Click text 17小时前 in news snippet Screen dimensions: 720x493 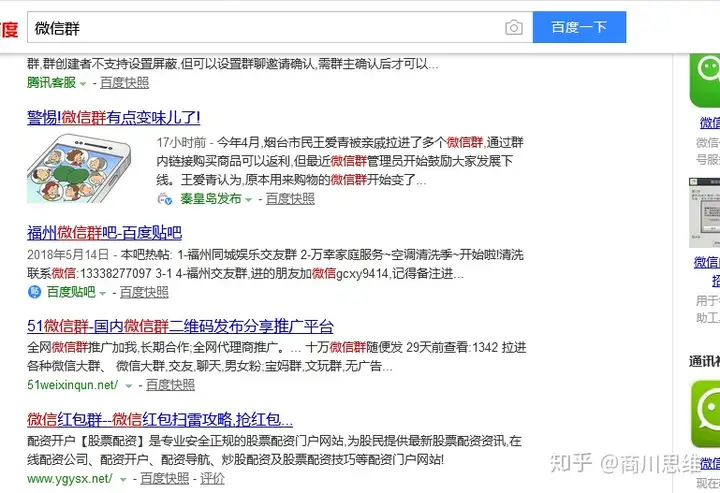pos(181,143)
